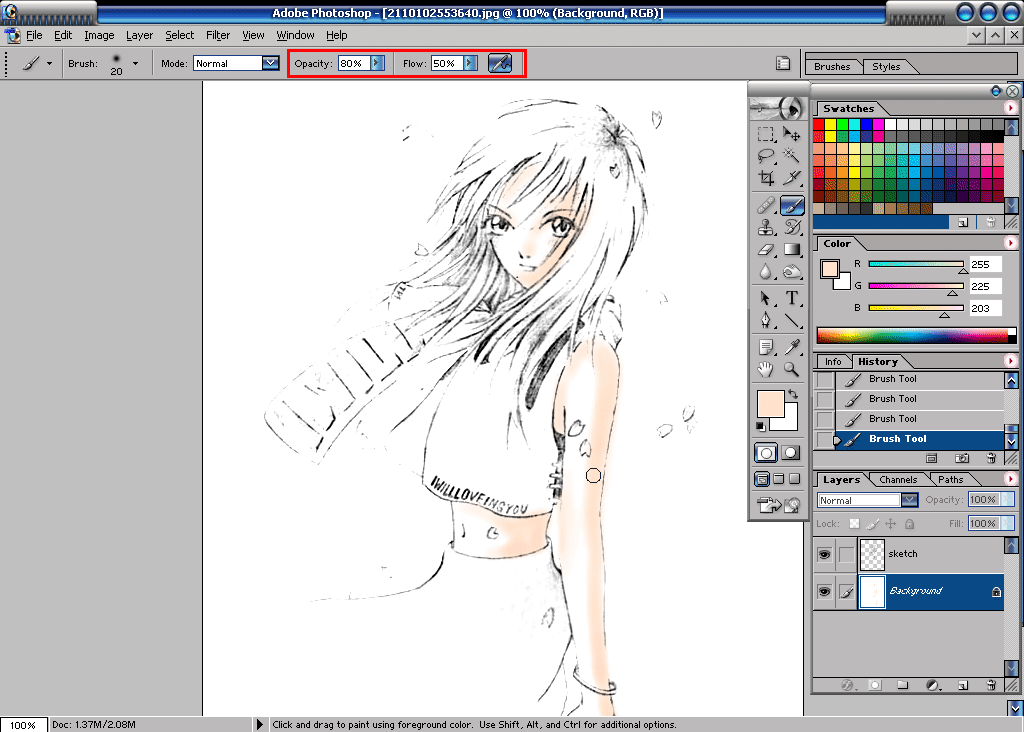Pick a color from the Color panel spectrum ramp

[916, 335]
